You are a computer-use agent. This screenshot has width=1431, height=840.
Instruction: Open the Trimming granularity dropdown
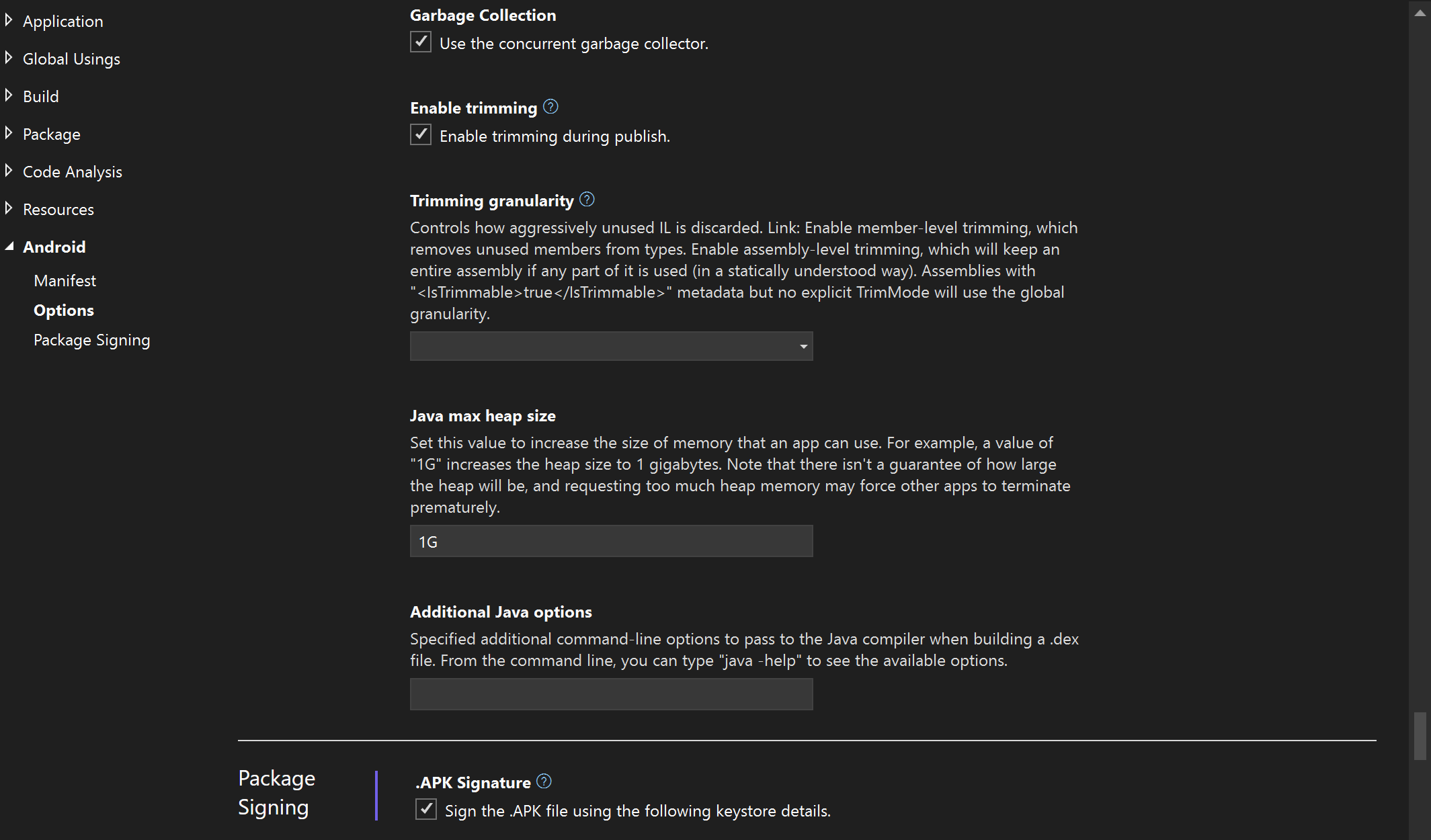point(803,346)
